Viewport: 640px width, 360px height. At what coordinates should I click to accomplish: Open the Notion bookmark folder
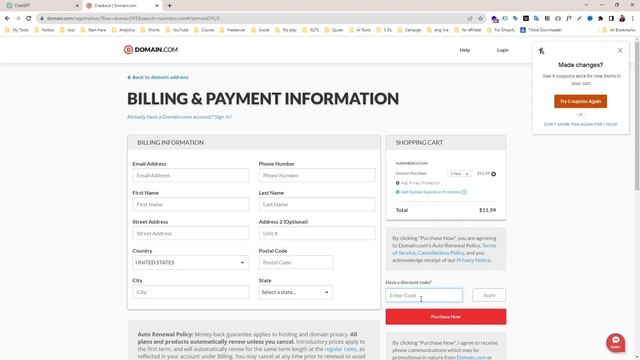point(44,30)
